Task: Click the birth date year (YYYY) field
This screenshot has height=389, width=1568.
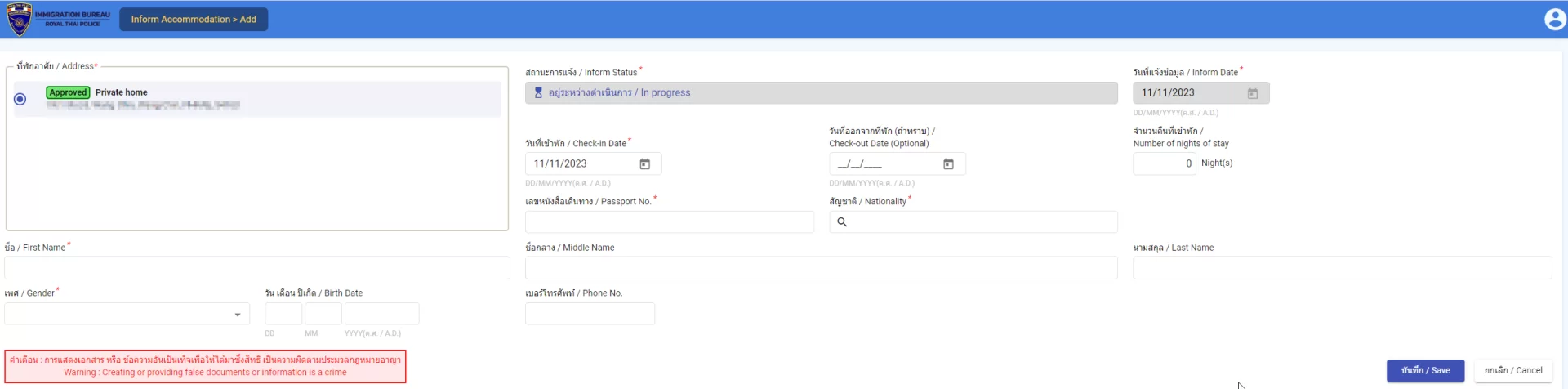Action: 381,314
